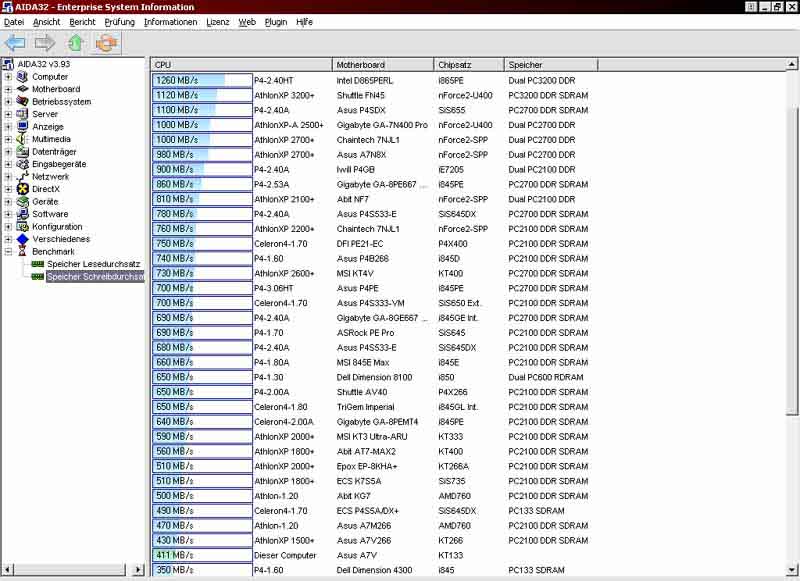The width and height of the screenshot is (800, 581).
Task: Open the Web menu
Action: (247, 22)
